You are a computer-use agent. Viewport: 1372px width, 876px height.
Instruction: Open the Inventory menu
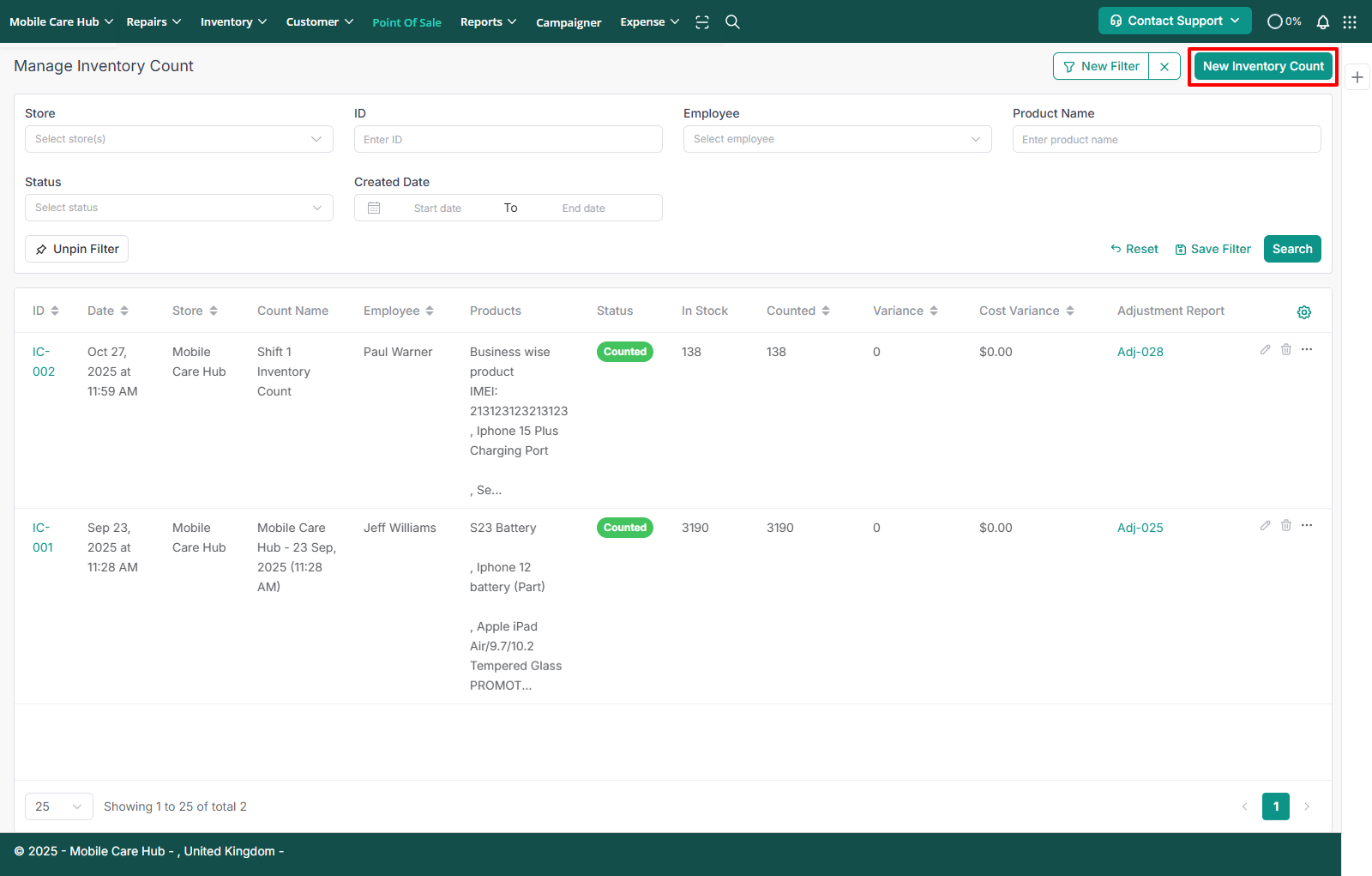tap(233, 22)
